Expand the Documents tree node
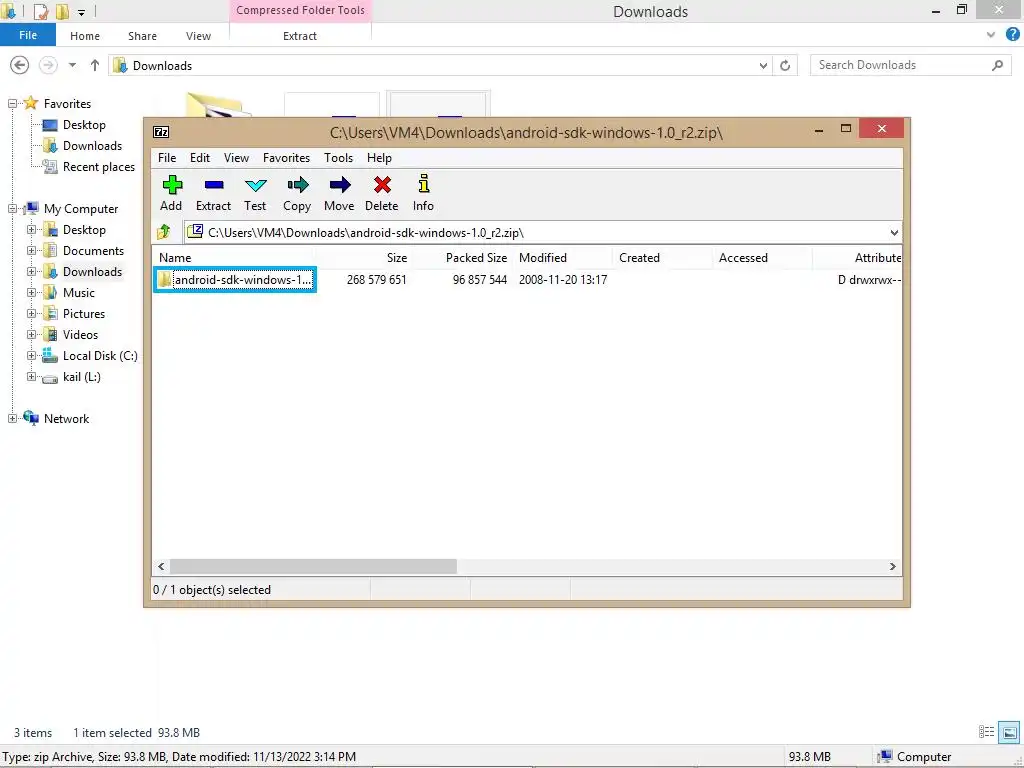This screenshot has height=768, width=1024. pos(31,251)
